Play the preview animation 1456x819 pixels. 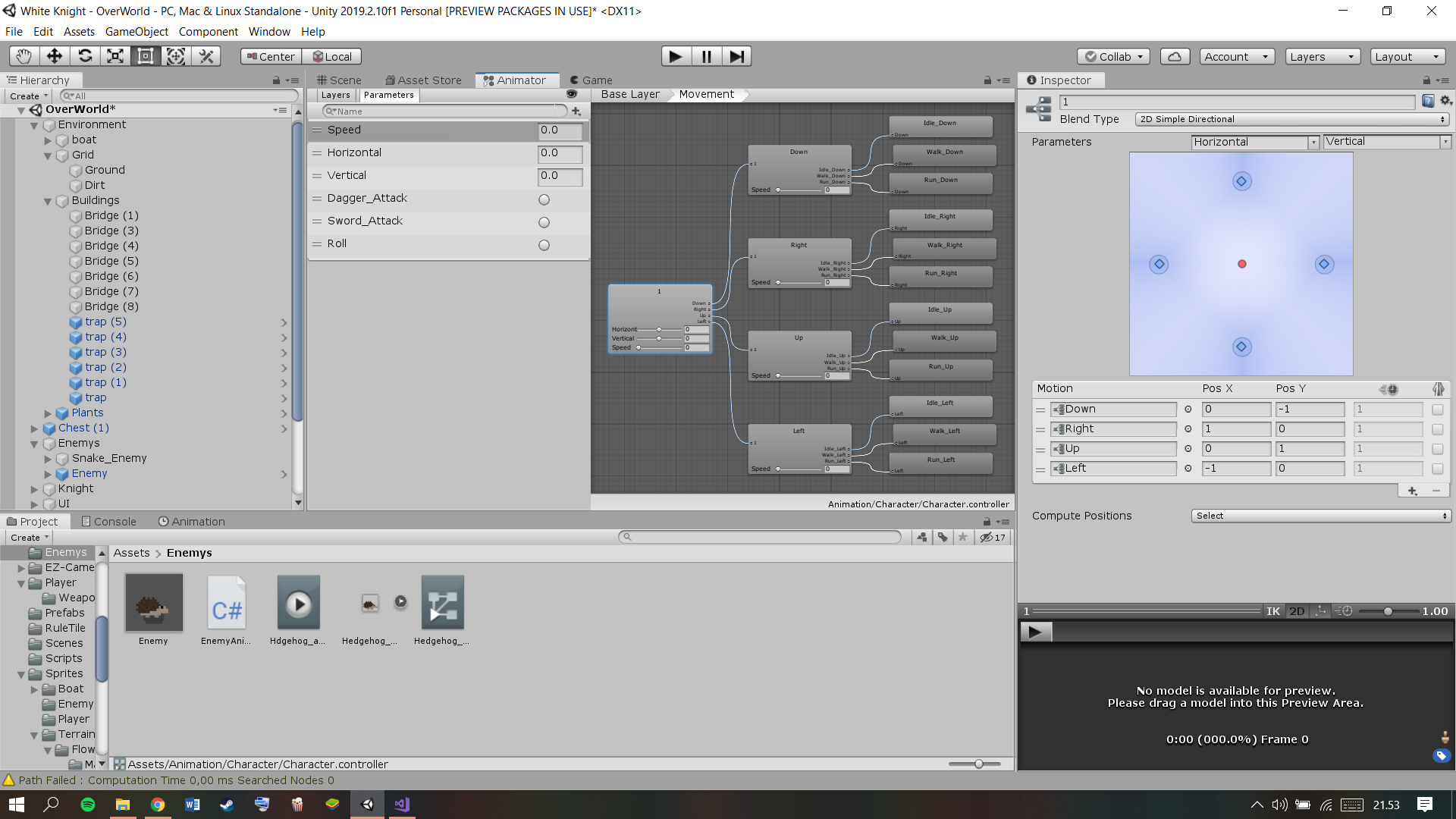pos(1036,632)
